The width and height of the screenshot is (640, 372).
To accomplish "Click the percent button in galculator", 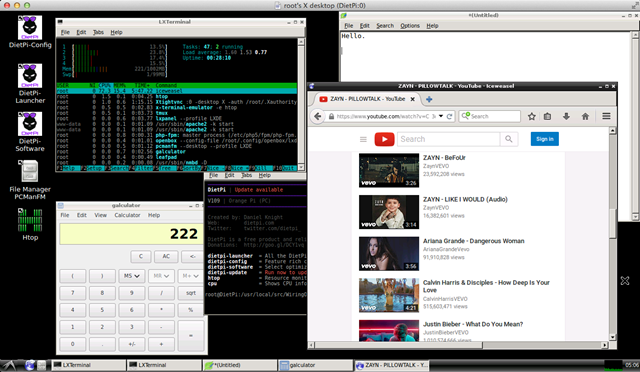I will 191,310.
